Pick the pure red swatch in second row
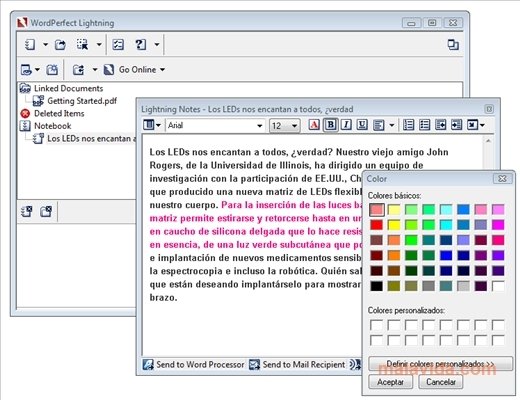Image resolution: width=520 pixels, height=400 pixels. pos(377,225)
